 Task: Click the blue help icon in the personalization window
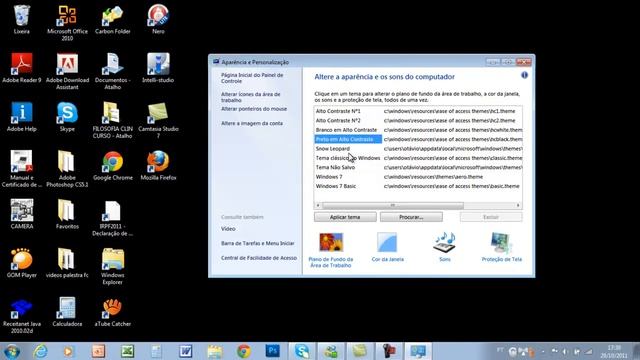(x=524, y=75)
